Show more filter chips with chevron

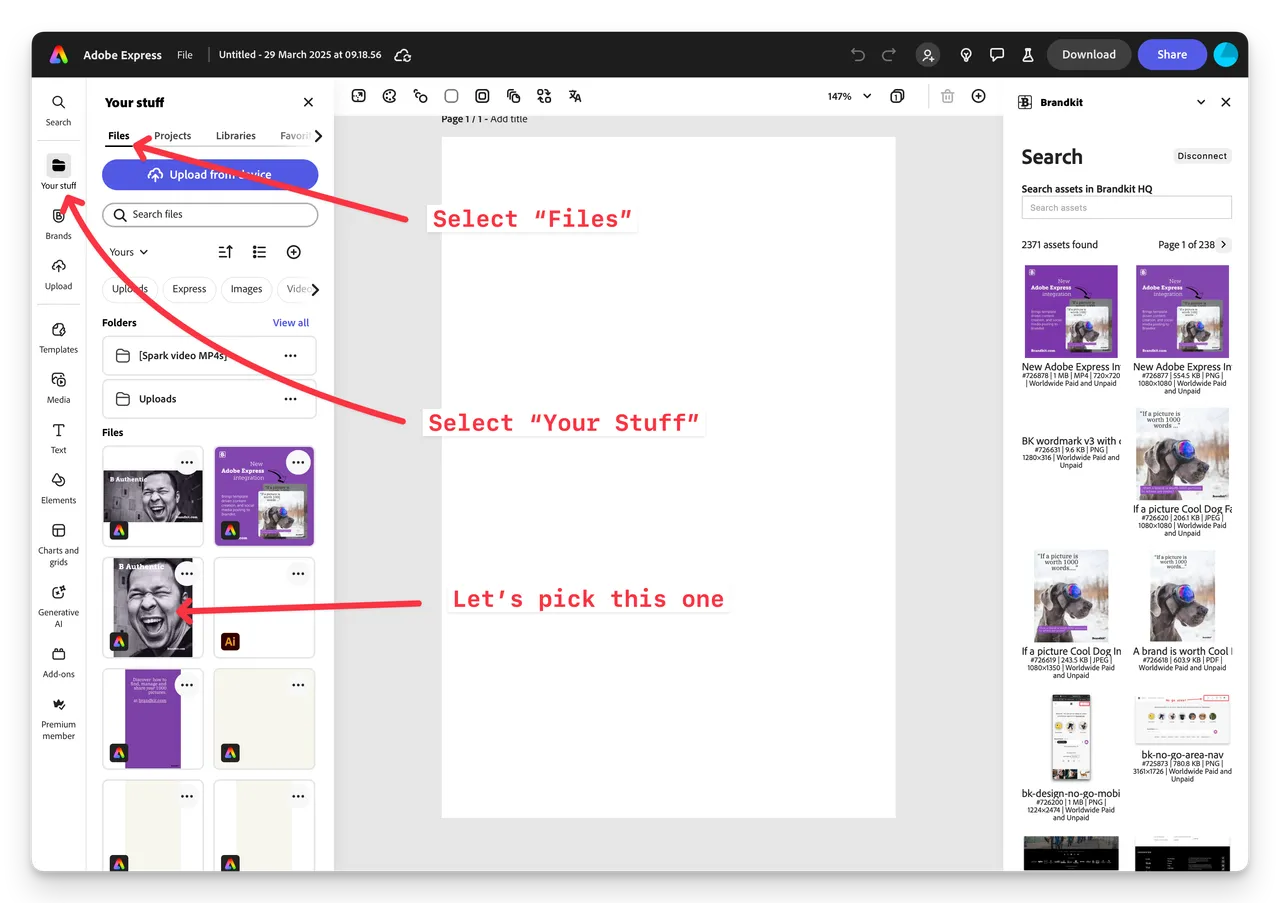tap(316, 289)
